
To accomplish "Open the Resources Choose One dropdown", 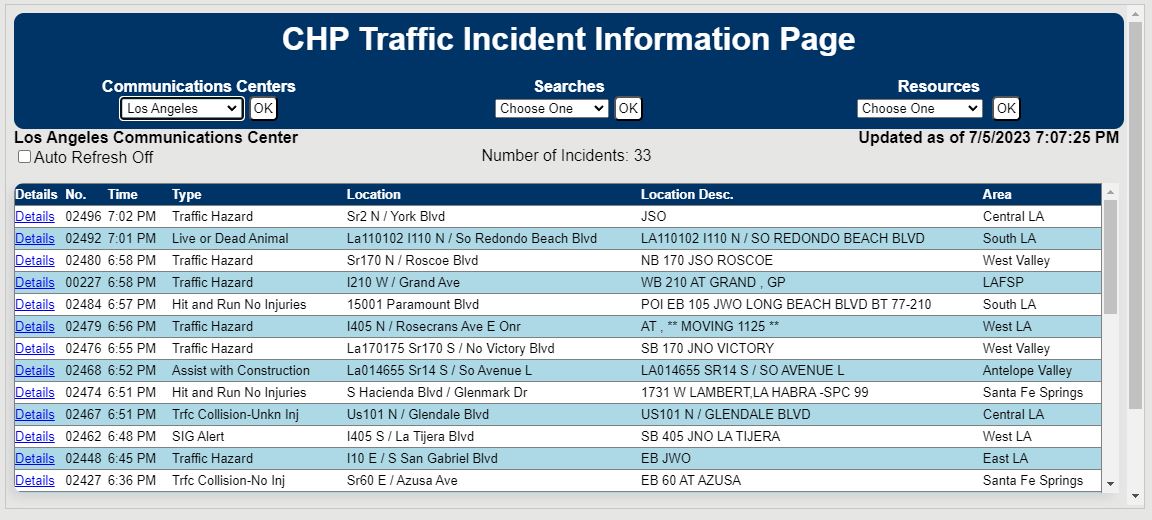I will [919, 109].
